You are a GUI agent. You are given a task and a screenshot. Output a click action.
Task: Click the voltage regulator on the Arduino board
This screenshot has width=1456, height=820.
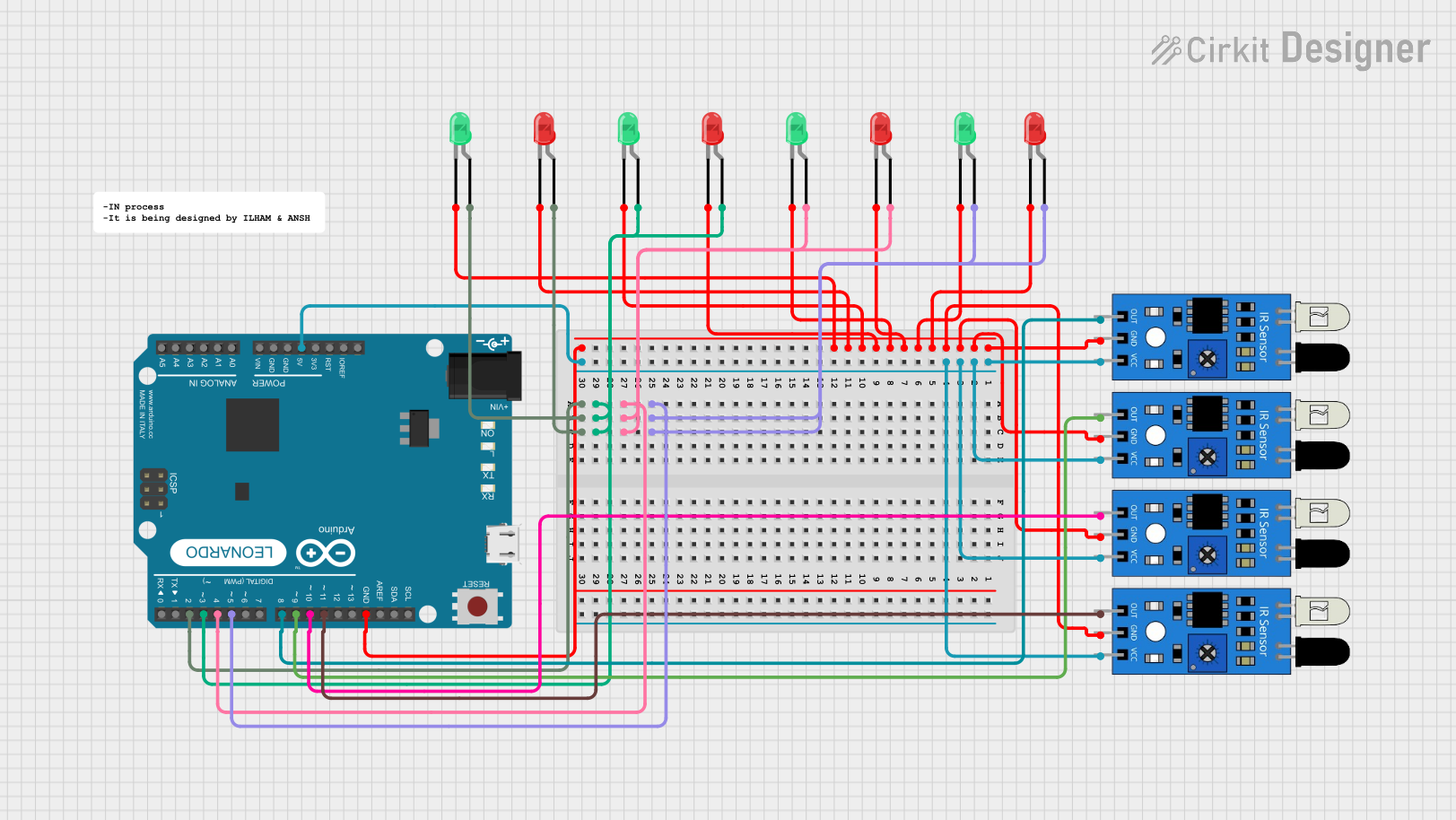[418, 428]
